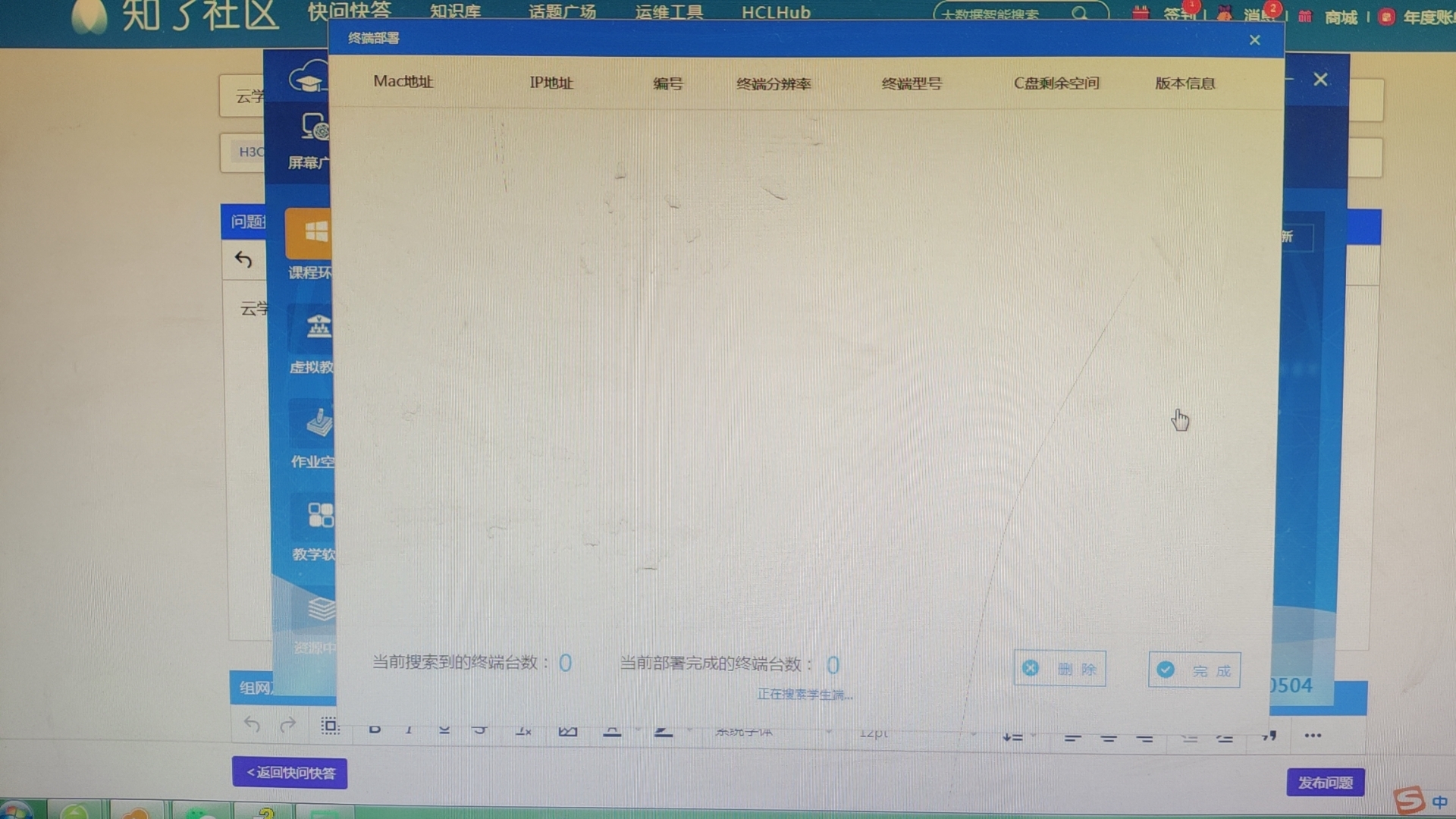Click the 完成 button in dialog

[x=1194, y=670]
